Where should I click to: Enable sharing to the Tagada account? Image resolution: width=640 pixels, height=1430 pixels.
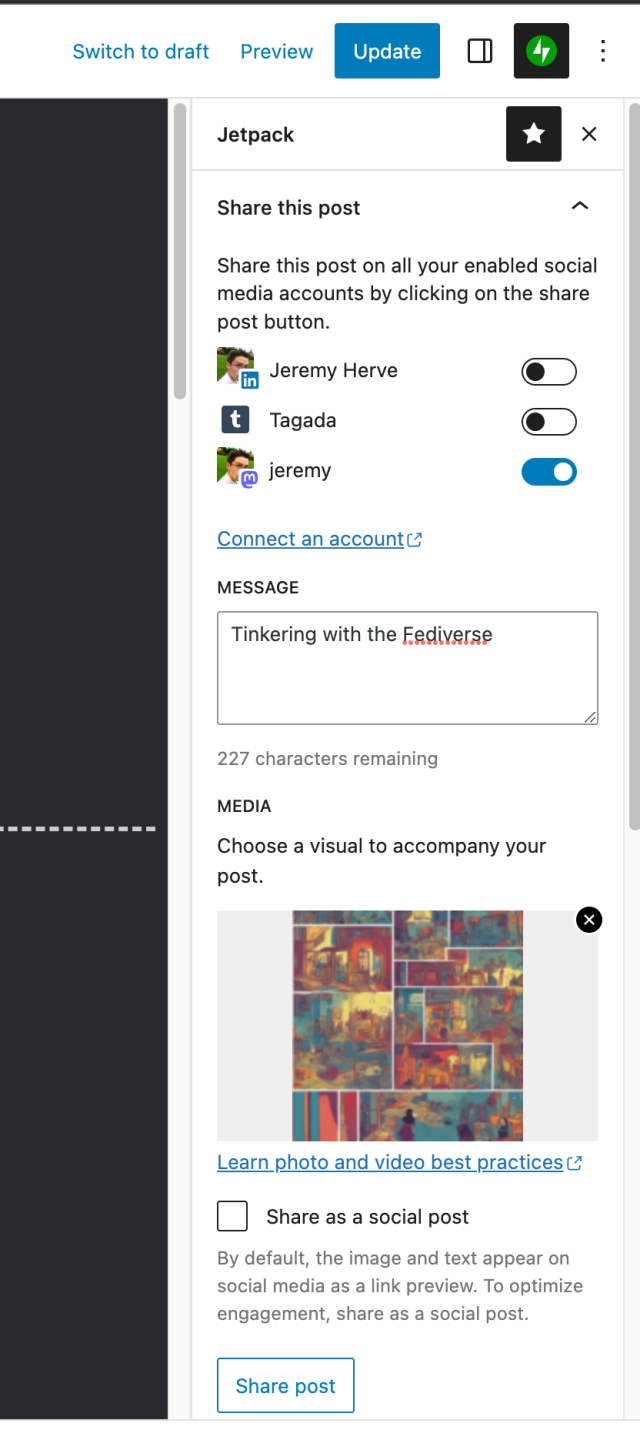click(548, 421)
